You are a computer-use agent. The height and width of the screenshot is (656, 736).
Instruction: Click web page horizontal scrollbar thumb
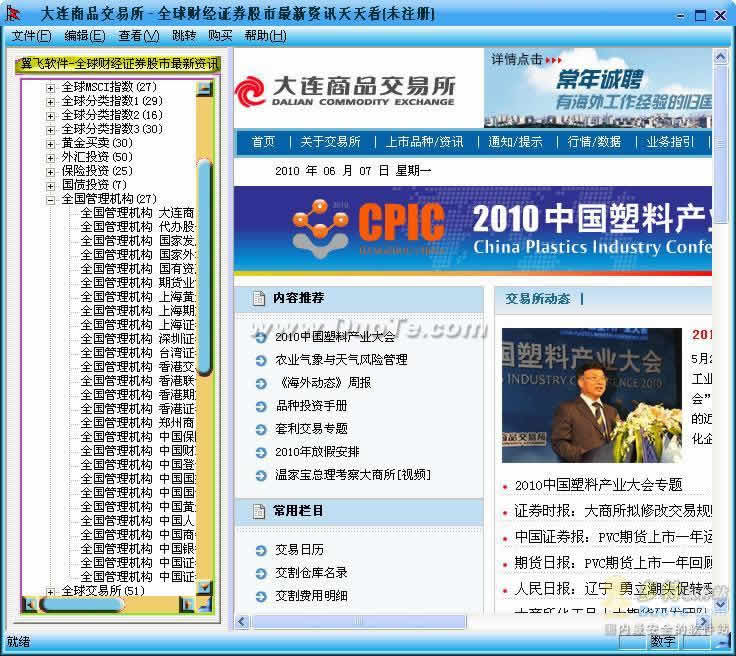point(359,622)
